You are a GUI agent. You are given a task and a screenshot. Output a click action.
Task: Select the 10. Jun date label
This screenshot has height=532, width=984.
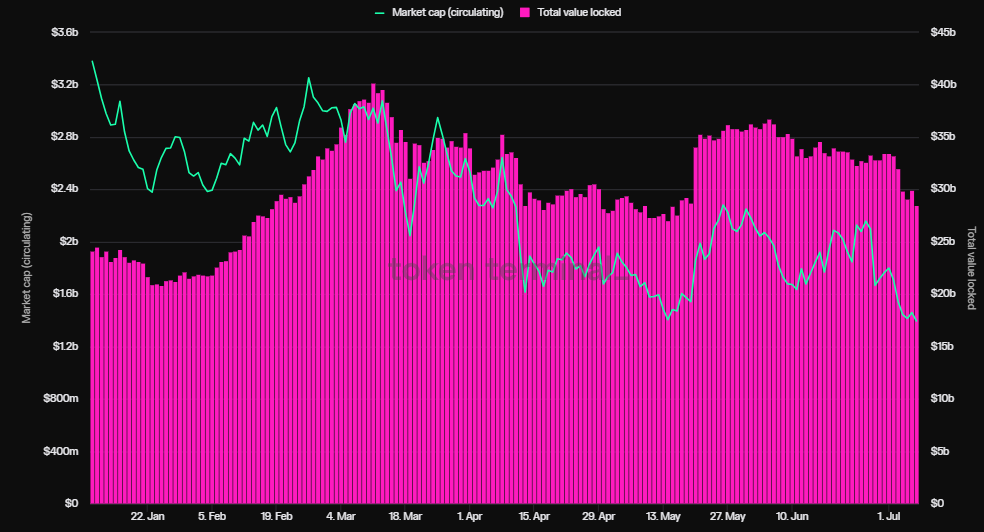pyautogui.click(x=792, y=516)
